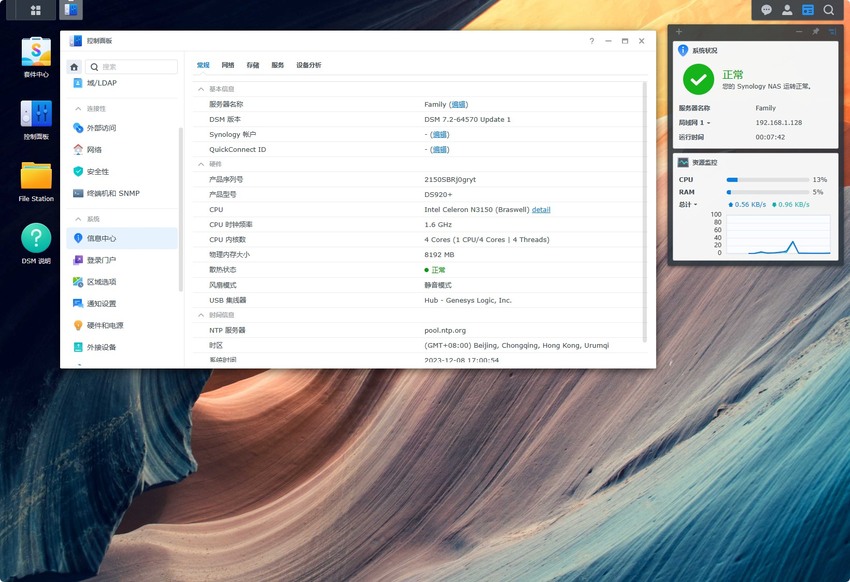Collapse the 系统 sidebar group

click(x=78, y=219)
